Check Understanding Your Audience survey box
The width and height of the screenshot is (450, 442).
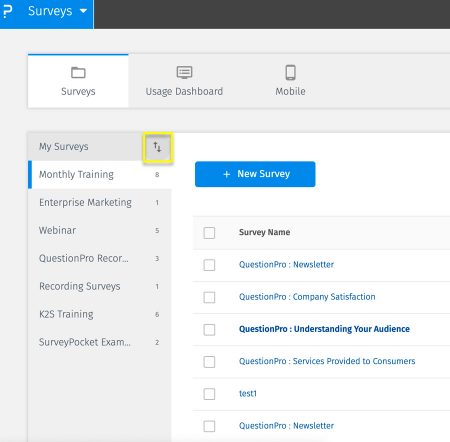(x=209, y=330)
